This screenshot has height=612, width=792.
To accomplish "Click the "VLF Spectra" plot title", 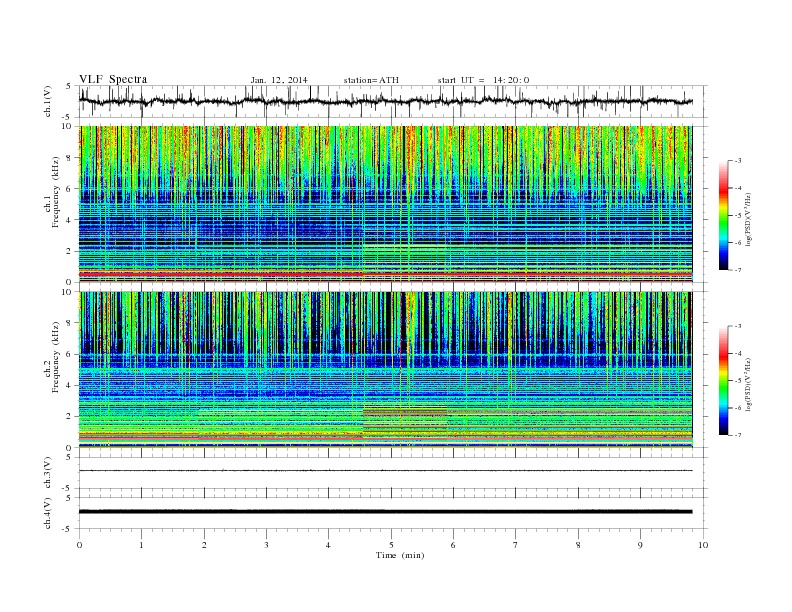I will coord(113,79).
